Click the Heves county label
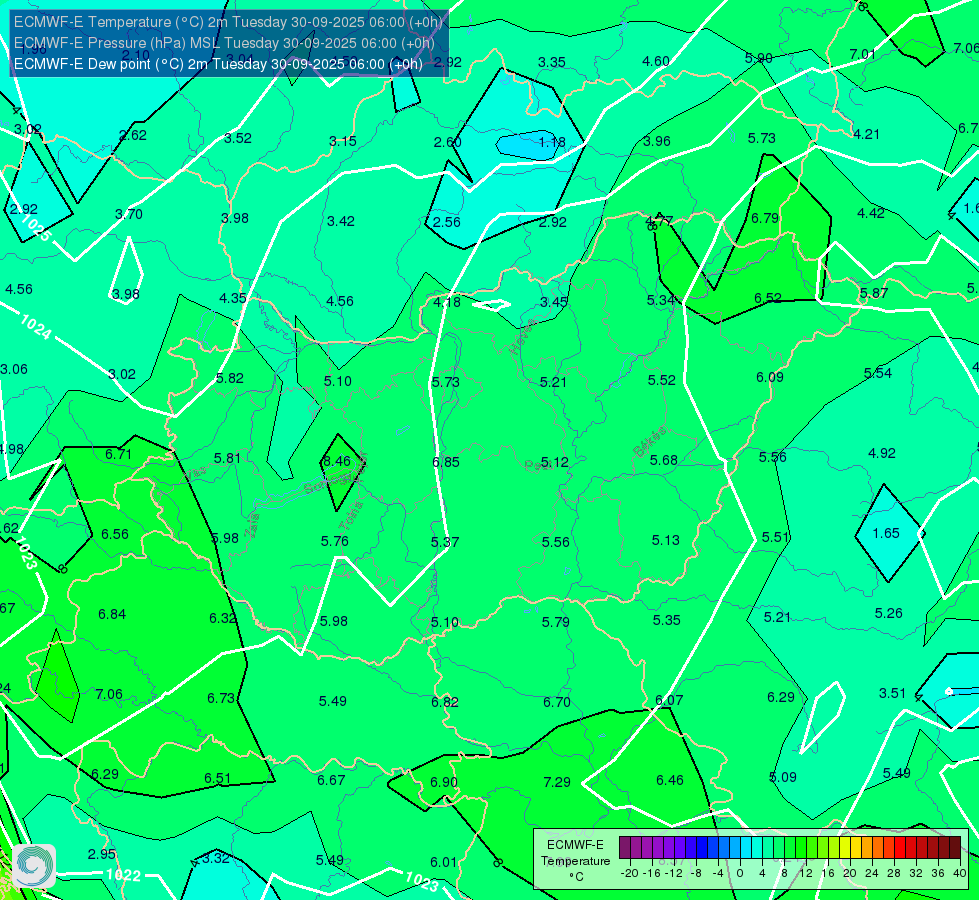 point(523,337)
